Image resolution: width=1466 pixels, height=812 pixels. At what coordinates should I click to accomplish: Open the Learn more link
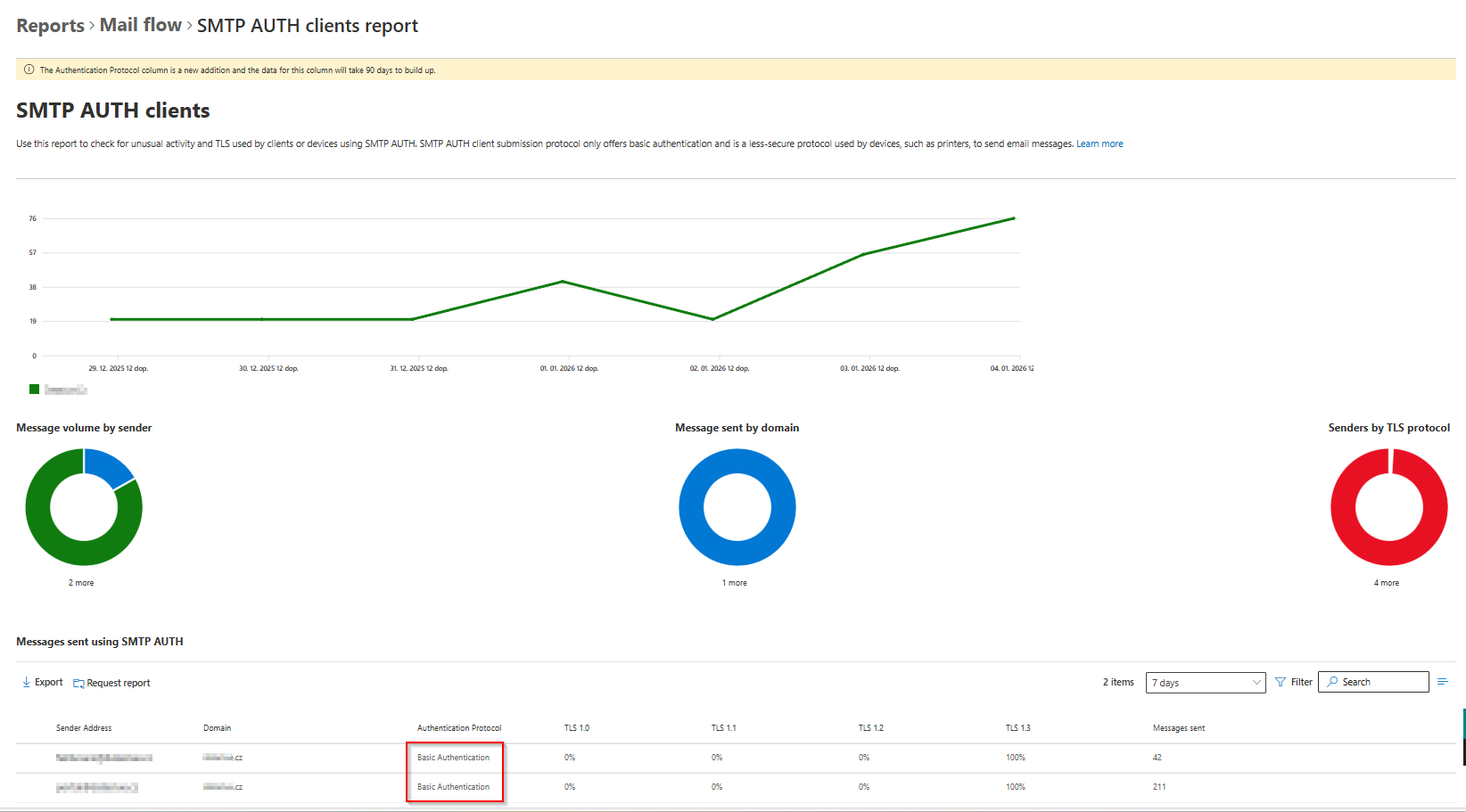pos(1099,144)
